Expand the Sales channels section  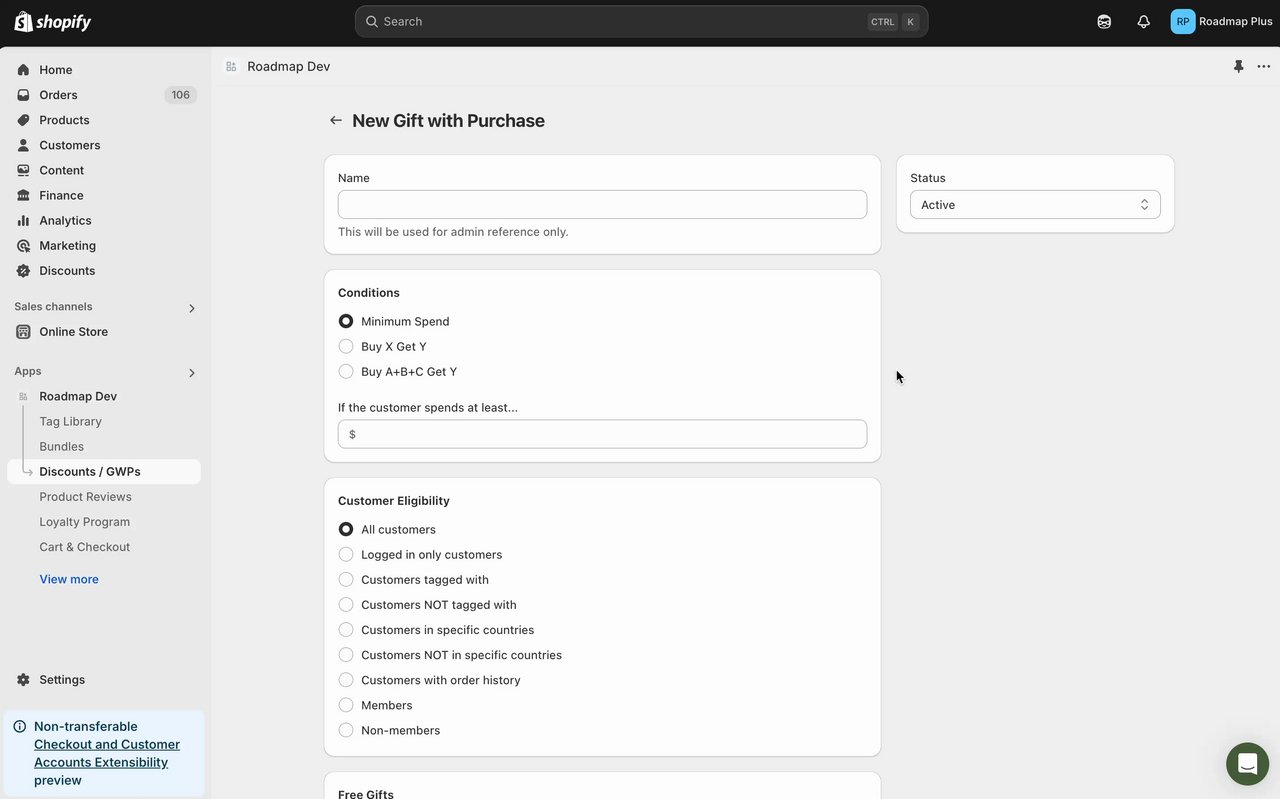[192, 308]
